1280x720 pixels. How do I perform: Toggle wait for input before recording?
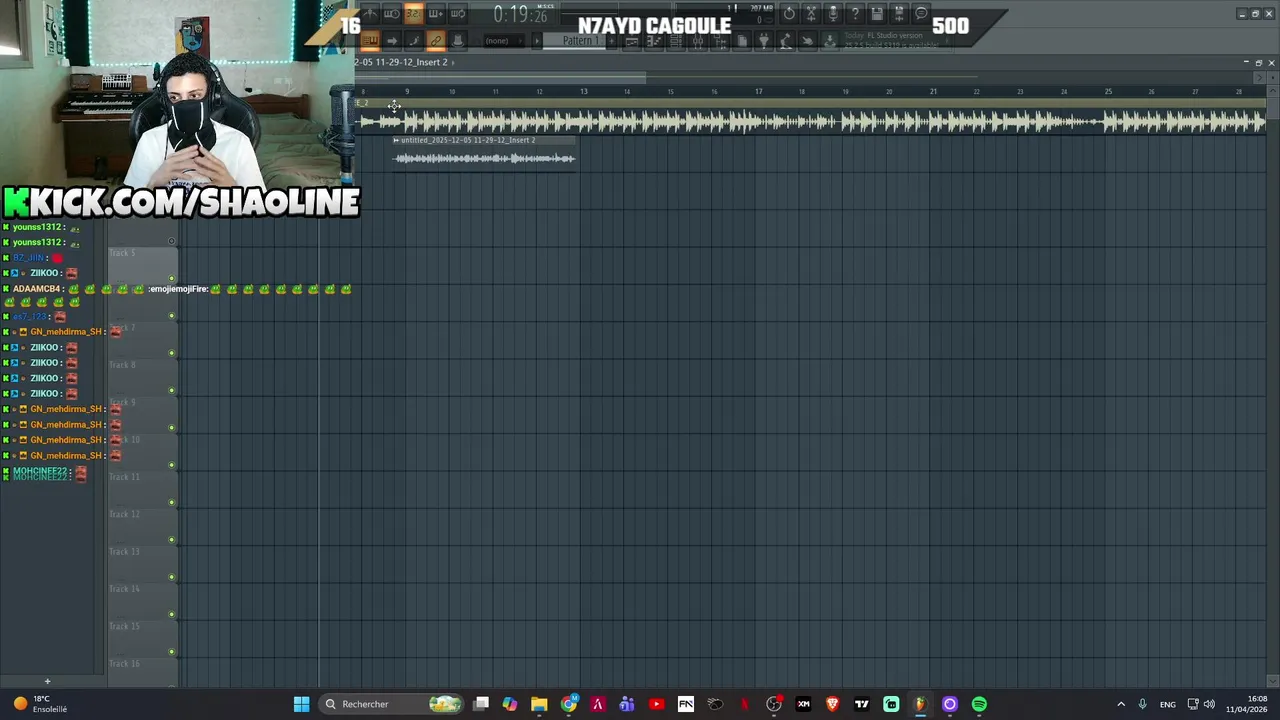(x=392, y=14)
